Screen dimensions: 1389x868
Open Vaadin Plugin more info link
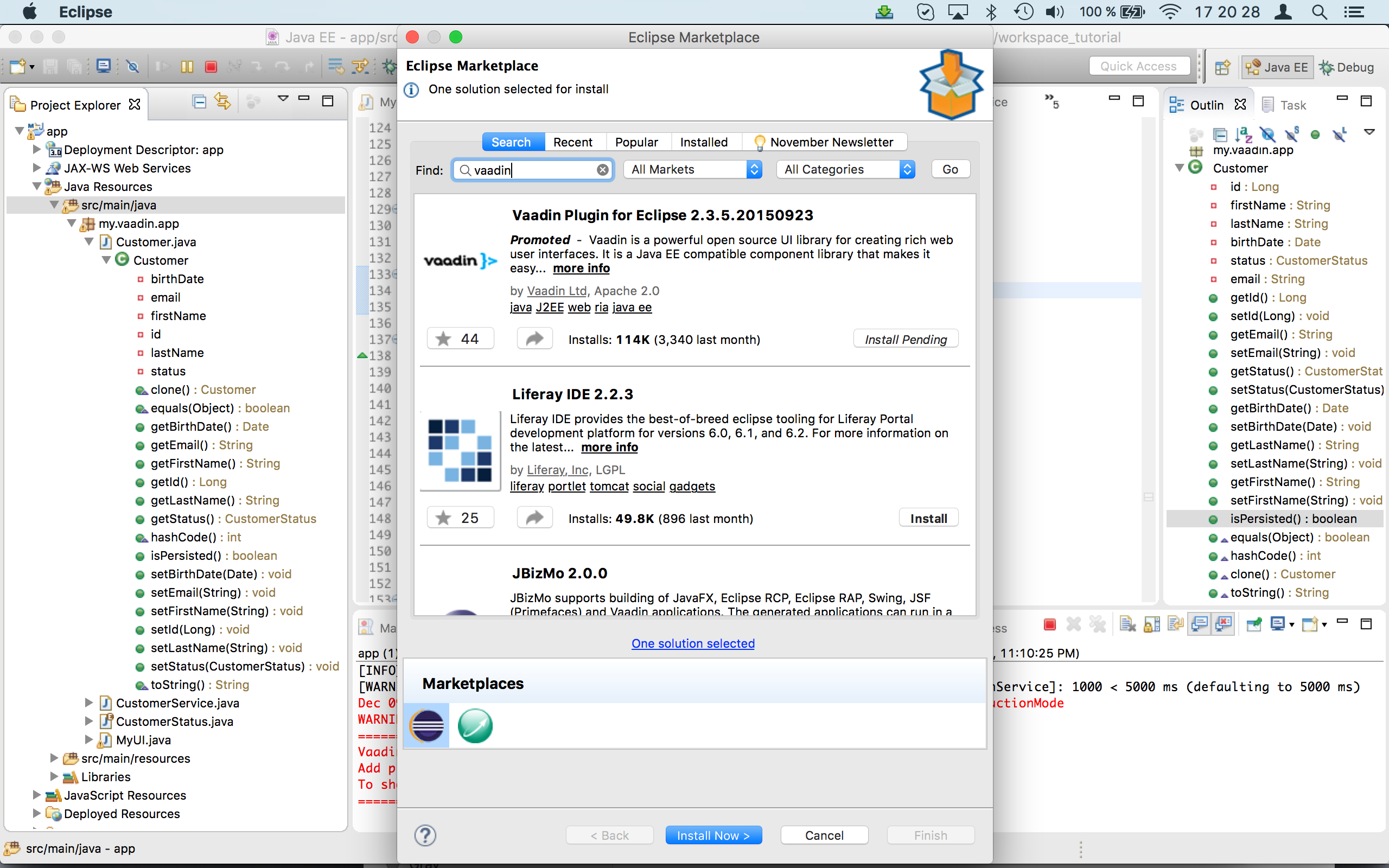point(582,268)
